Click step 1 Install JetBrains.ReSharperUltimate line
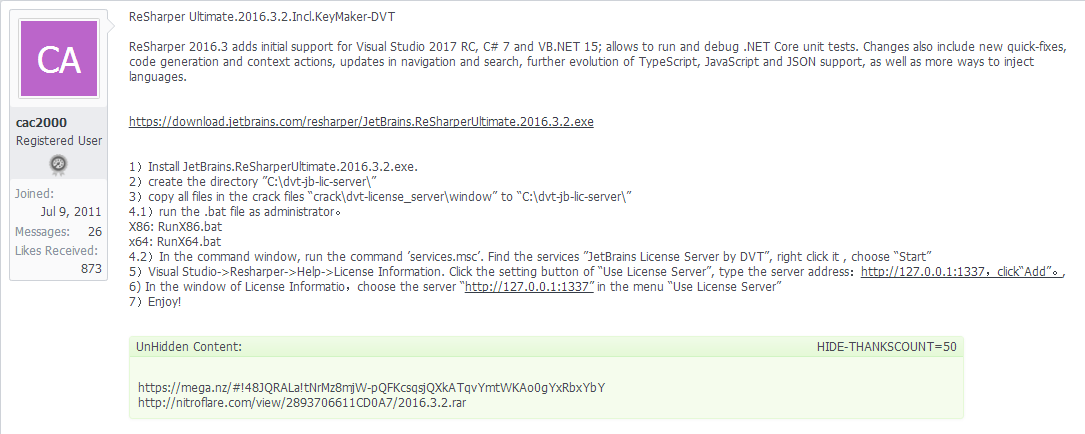Viewport: 1085px width, 434px height. point(273,167)
